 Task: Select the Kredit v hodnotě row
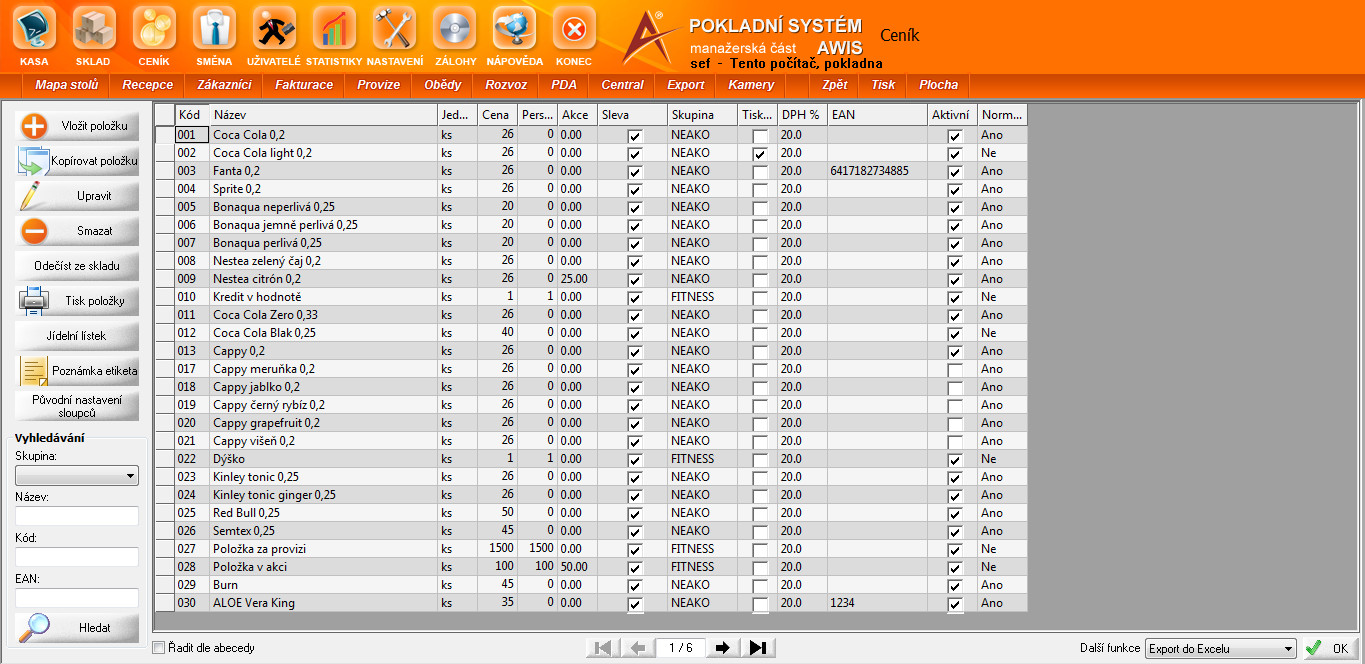click(591, 297)
